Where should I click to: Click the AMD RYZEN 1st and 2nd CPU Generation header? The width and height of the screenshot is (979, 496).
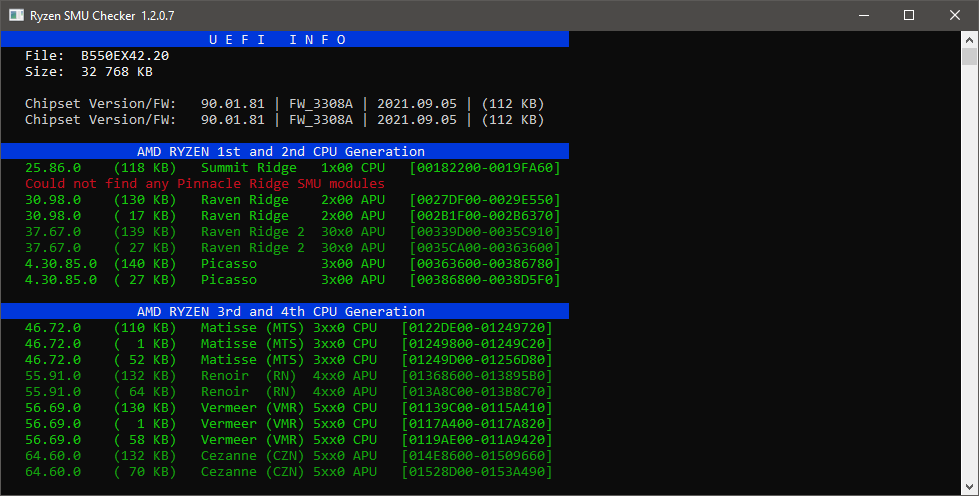coord(285,151)
